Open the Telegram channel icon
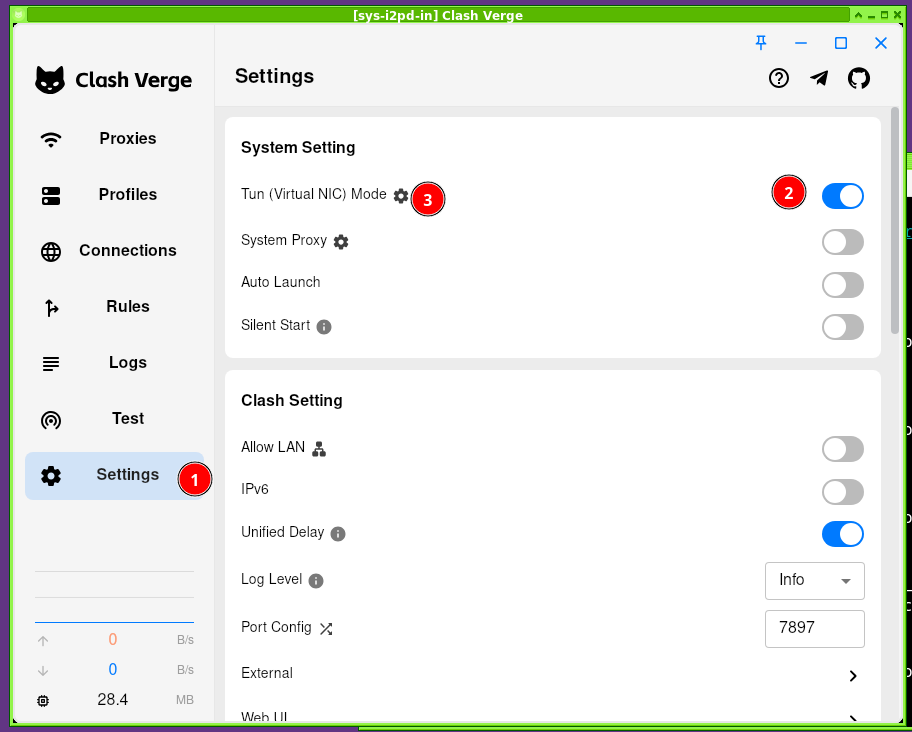Image resolution: width=912 pixels, height=732 pixels. tap(819, 78)
